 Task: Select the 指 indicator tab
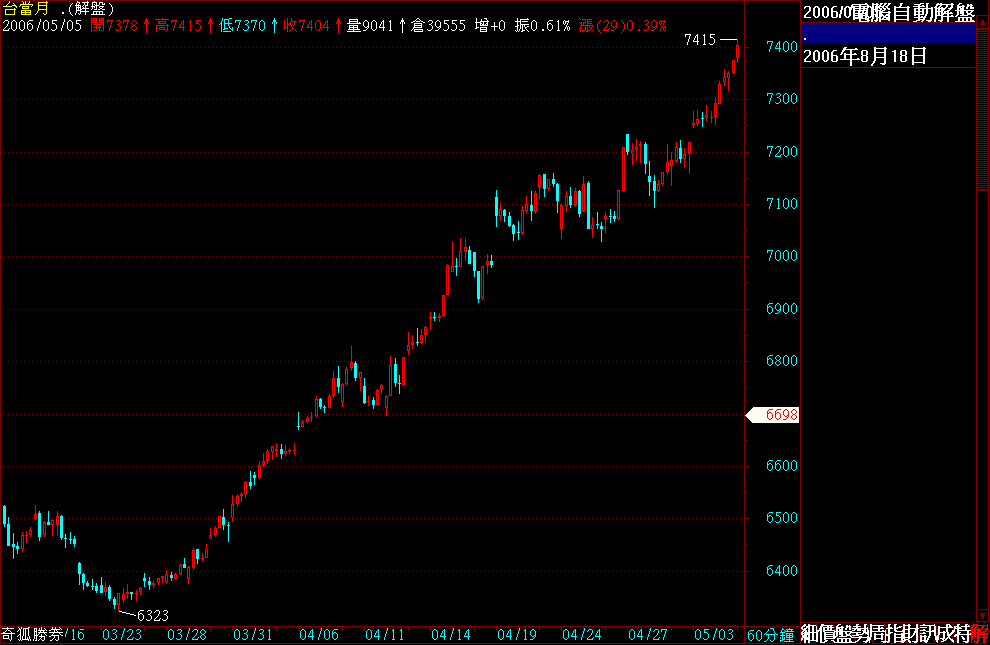898,634
